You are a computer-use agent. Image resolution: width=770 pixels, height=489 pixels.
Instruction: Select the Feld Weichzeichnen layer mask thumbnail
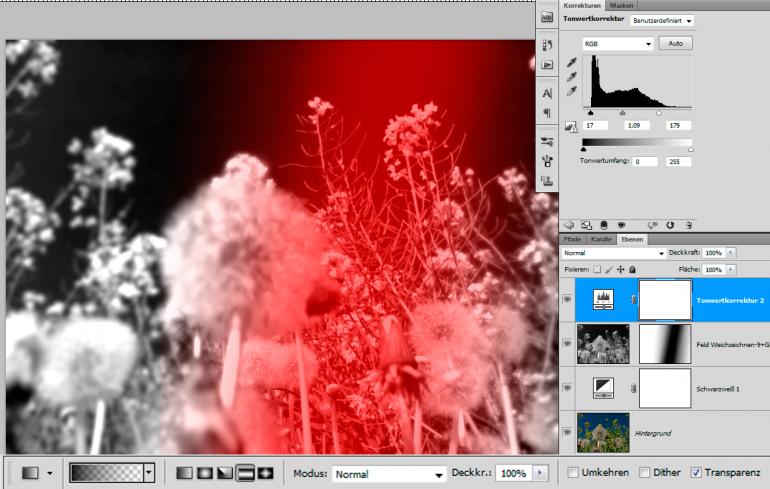665,344
